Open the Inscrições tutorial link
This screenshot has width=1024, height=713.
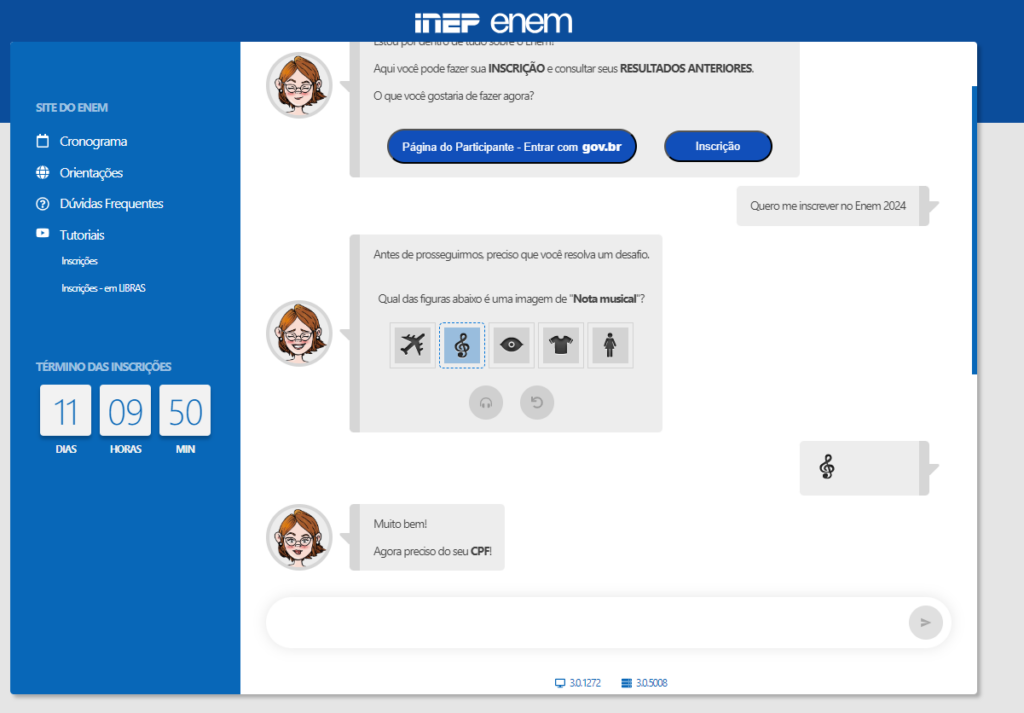coord(80,261)
